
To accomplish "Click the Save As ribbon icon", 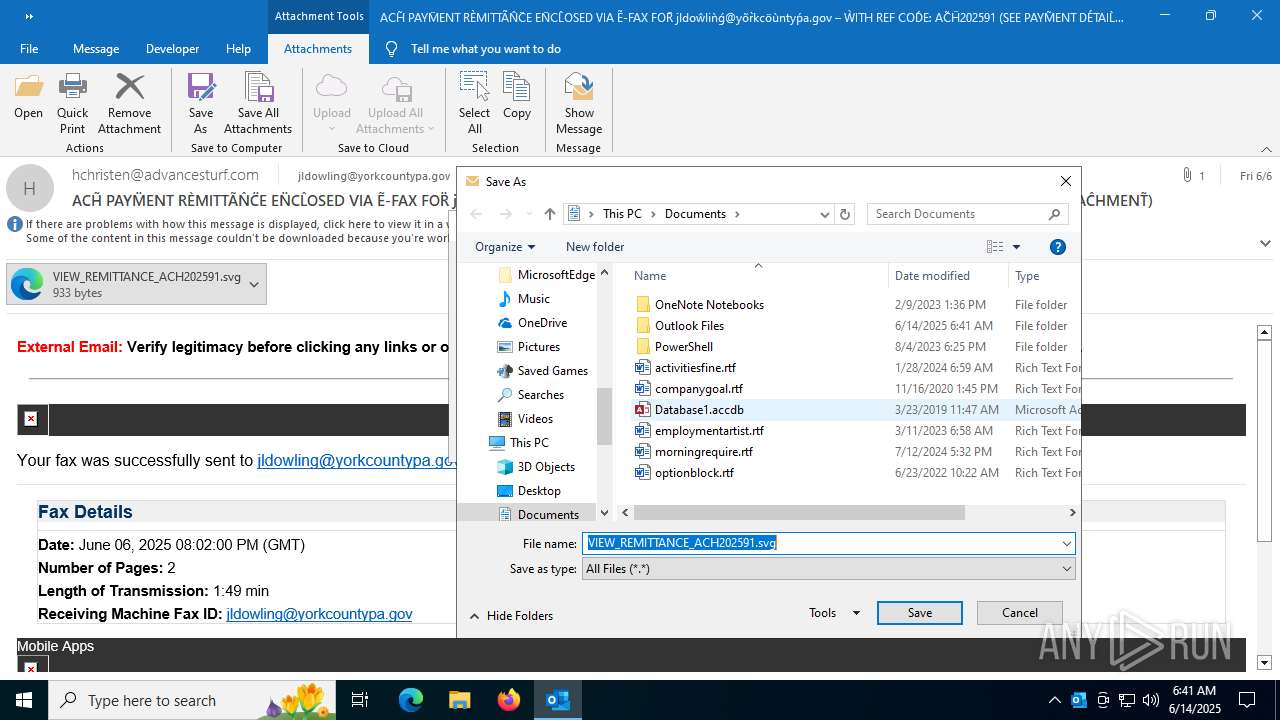I will click(201, 104).
